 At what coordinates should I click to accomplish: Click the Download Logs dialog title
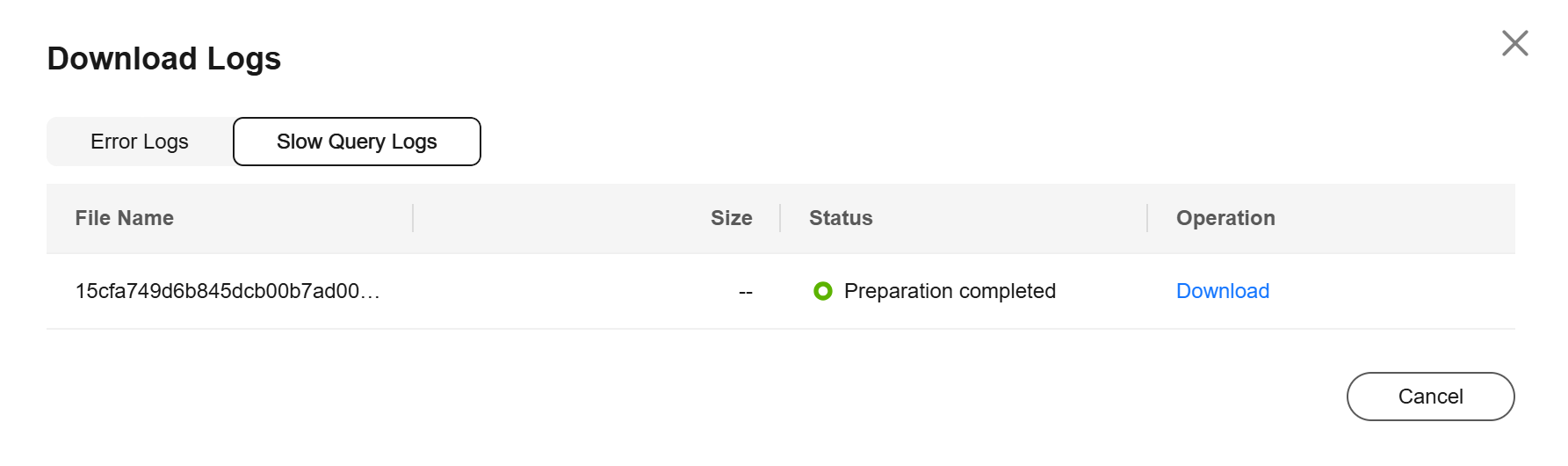click(x=164, y=59)
